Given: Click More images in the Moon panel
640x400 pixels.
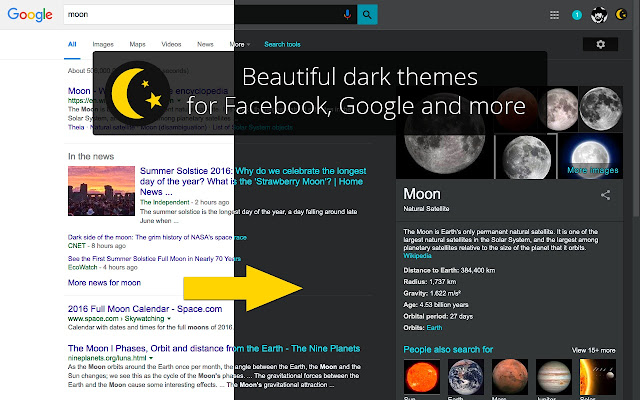Looking at the screenshot, I should (x=593, y=170).
